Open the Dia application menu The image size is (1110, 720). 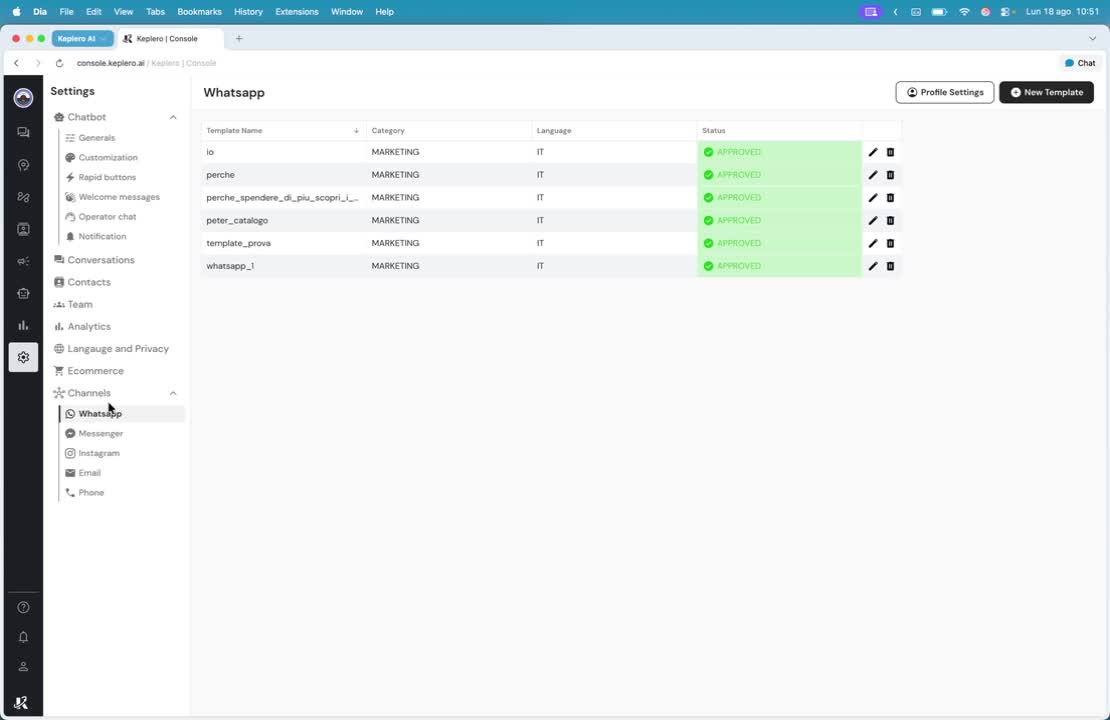pos(40,11)
